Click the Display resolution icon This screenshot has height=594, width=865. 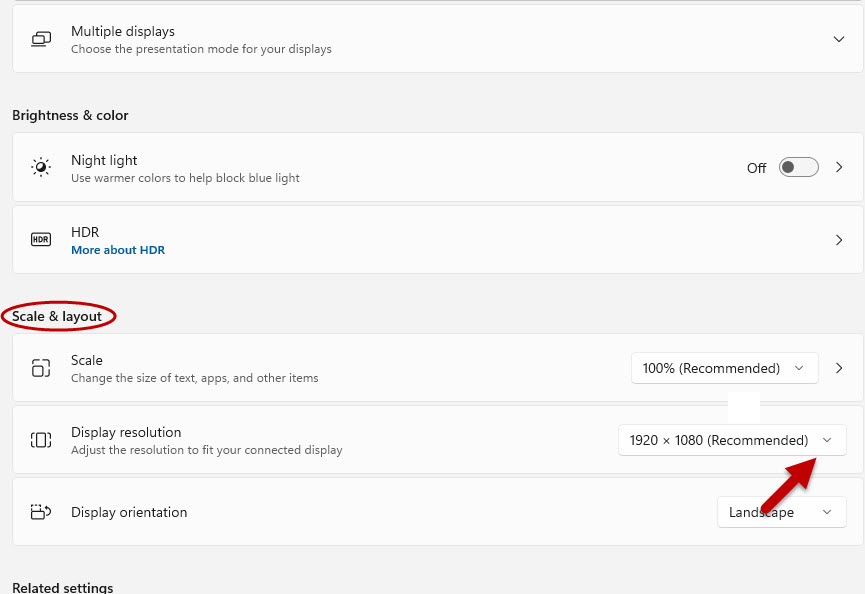[41, 440]
